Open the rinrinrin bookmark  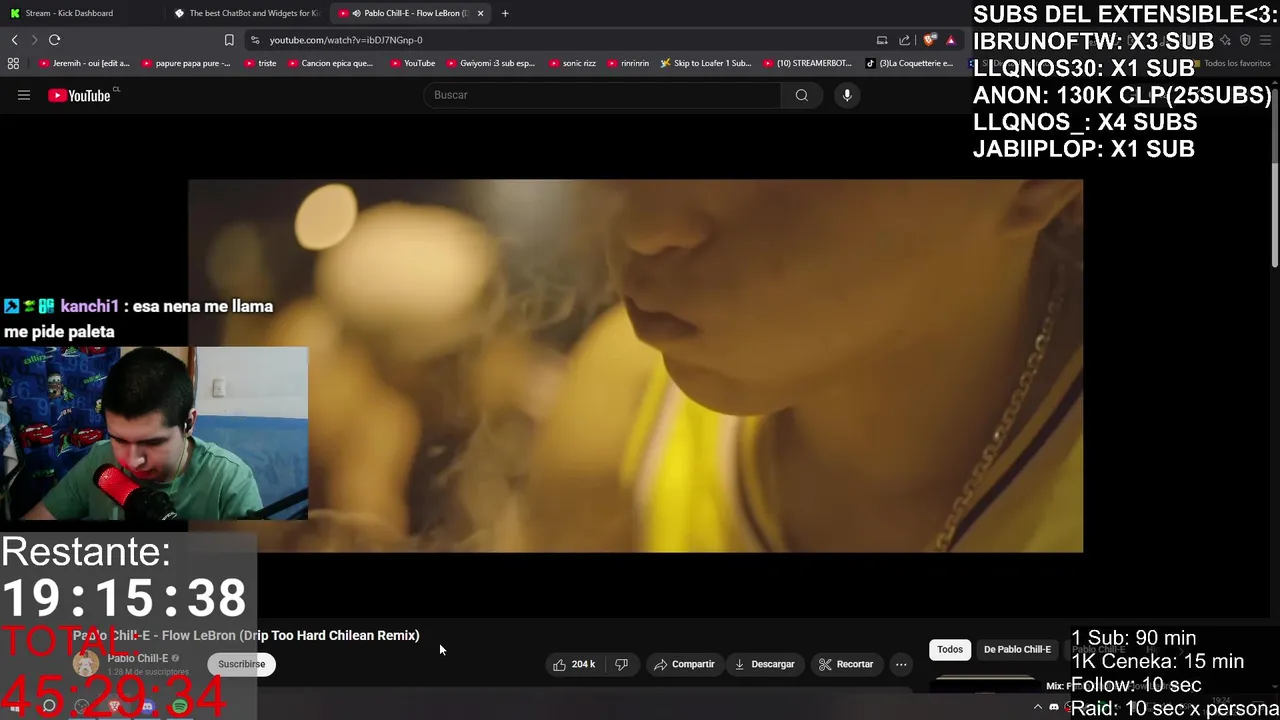pyautogui.click(x=628, y=63)
